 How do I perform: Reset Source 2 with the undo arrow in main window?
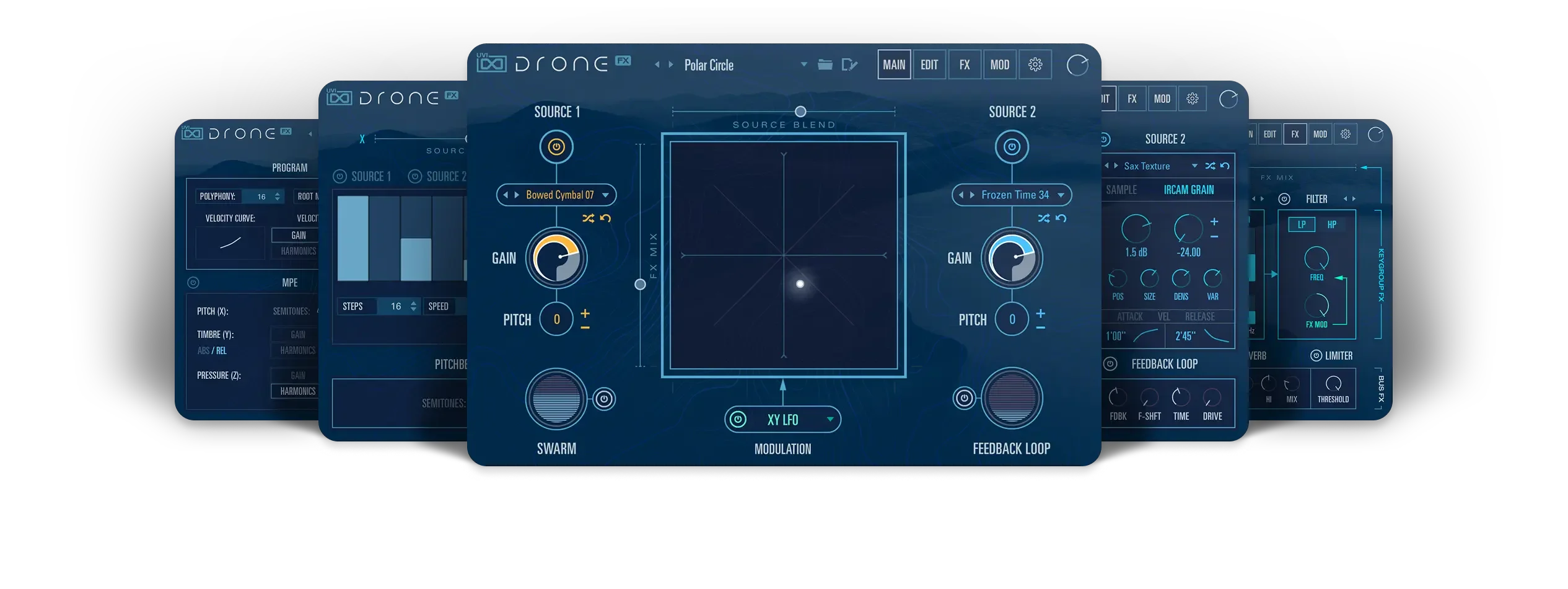[x=1061, y=218]
